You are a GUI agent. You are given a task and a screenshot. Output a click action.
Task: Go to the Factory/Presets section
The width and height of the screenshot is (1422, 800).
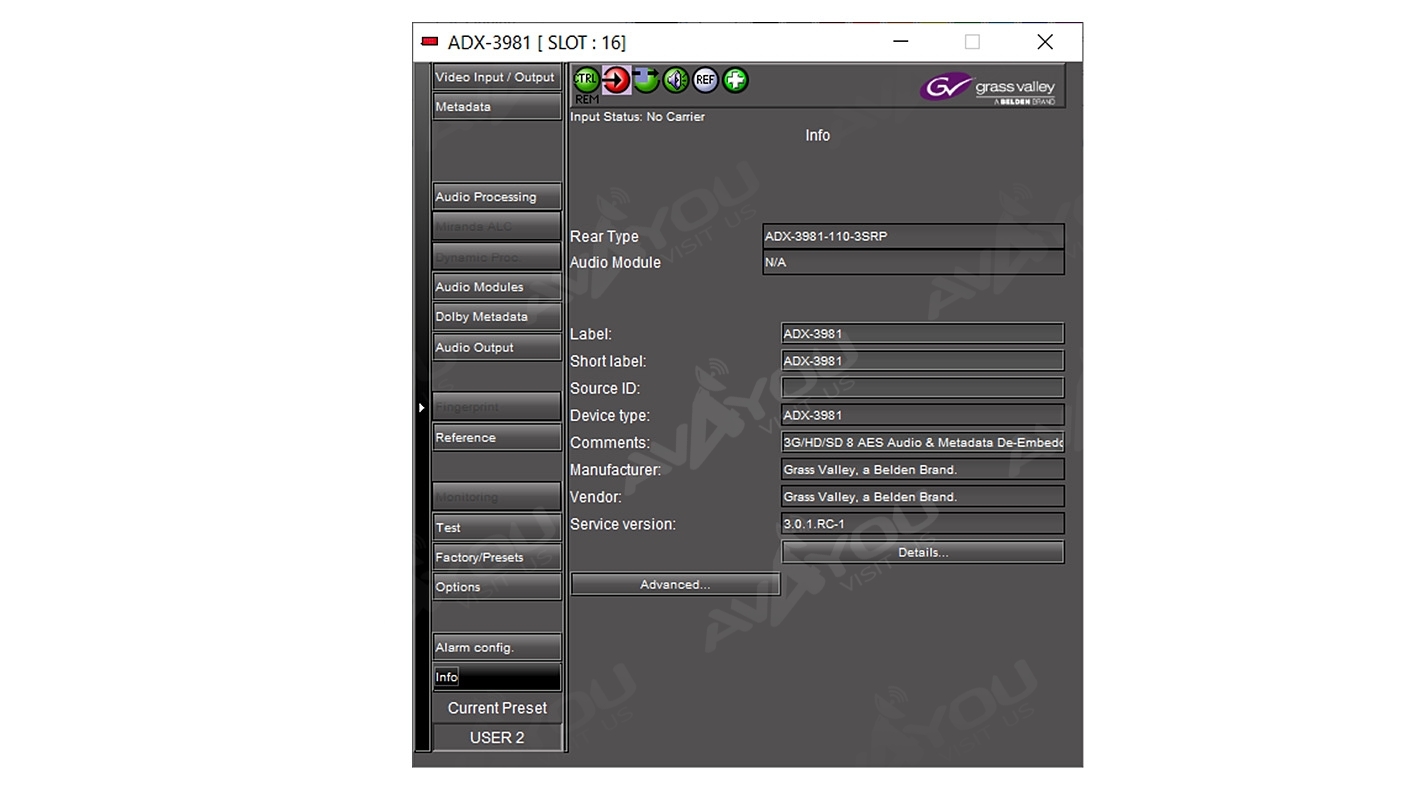pos(496,557)
